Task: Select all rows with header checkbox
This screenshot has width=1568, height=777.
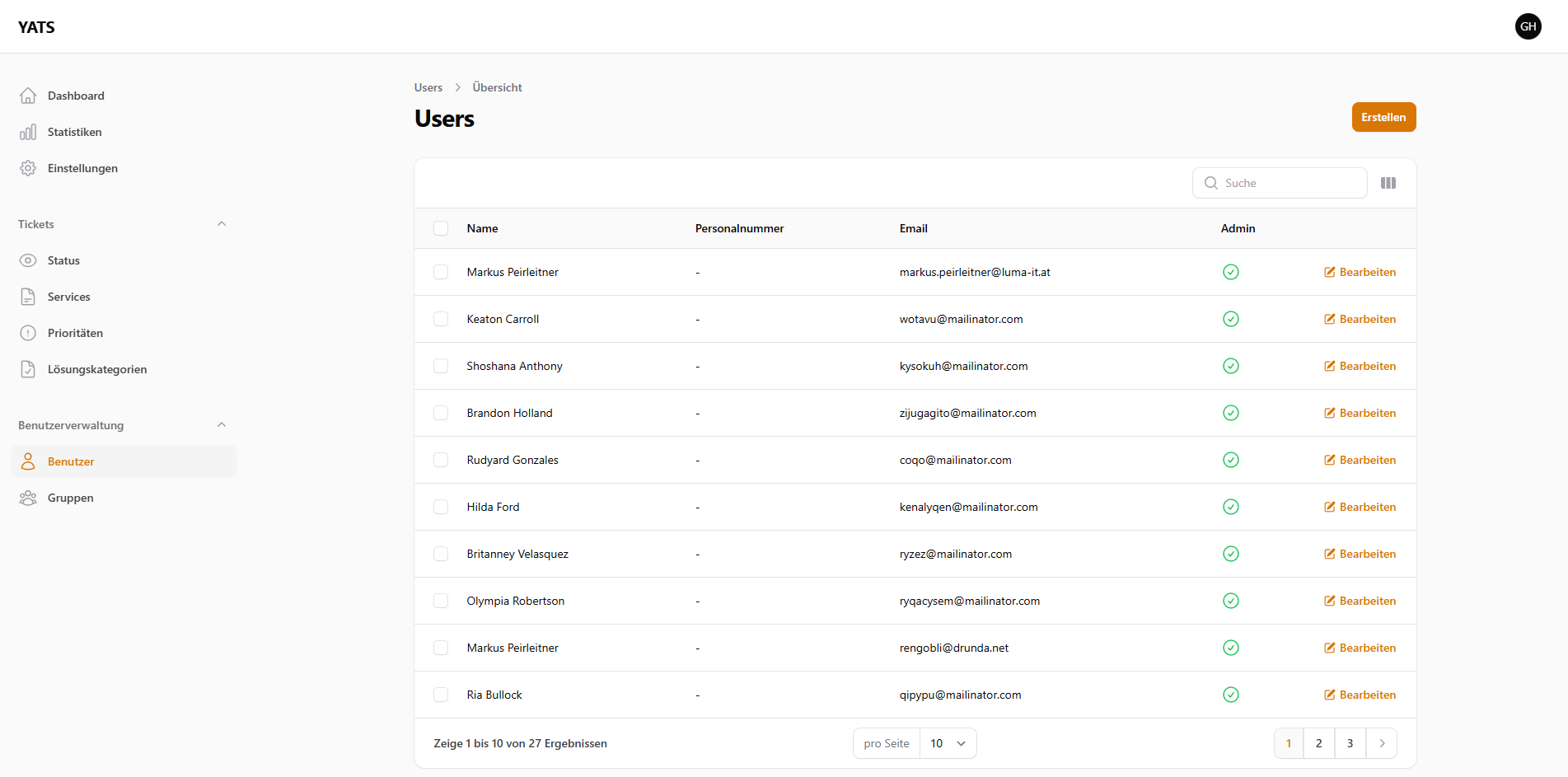Action: (x=441, y=228)
